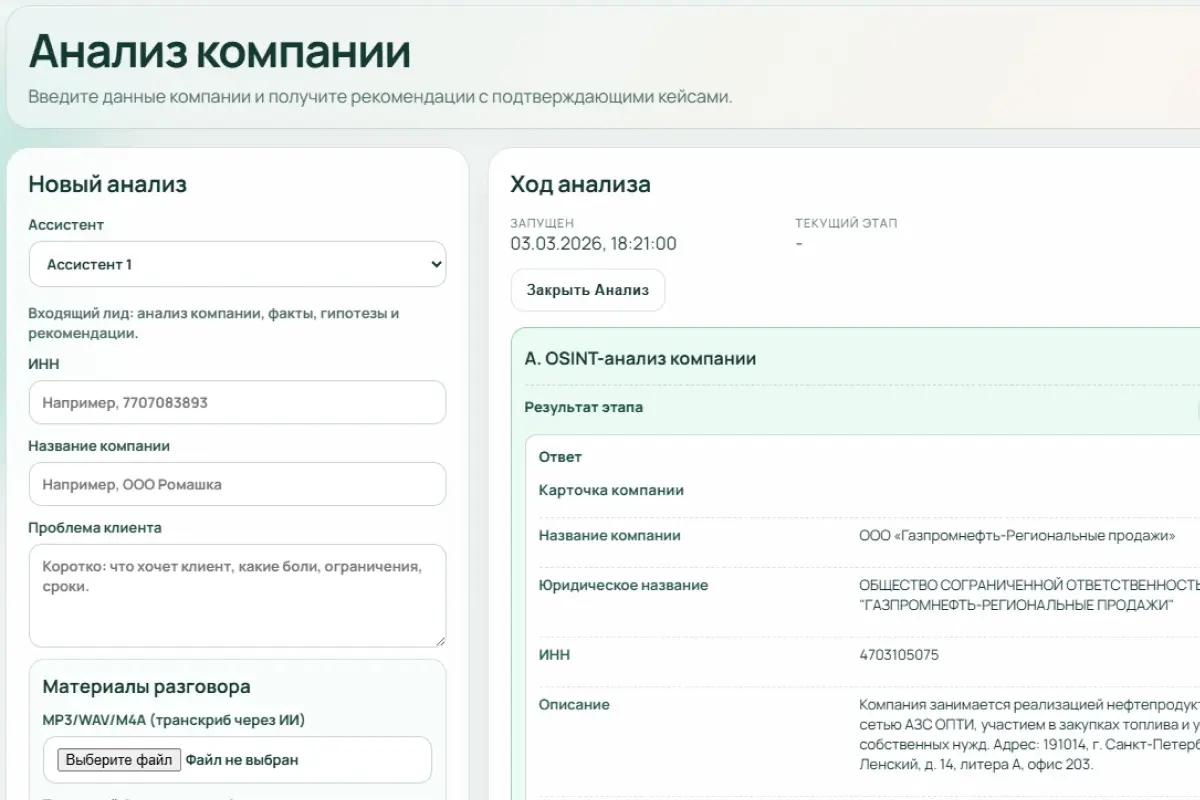Image resolution: width=1200 pixels, height=800 pixels.
Task: Click the Карточка компании subheading
Action: click(611, 490)
